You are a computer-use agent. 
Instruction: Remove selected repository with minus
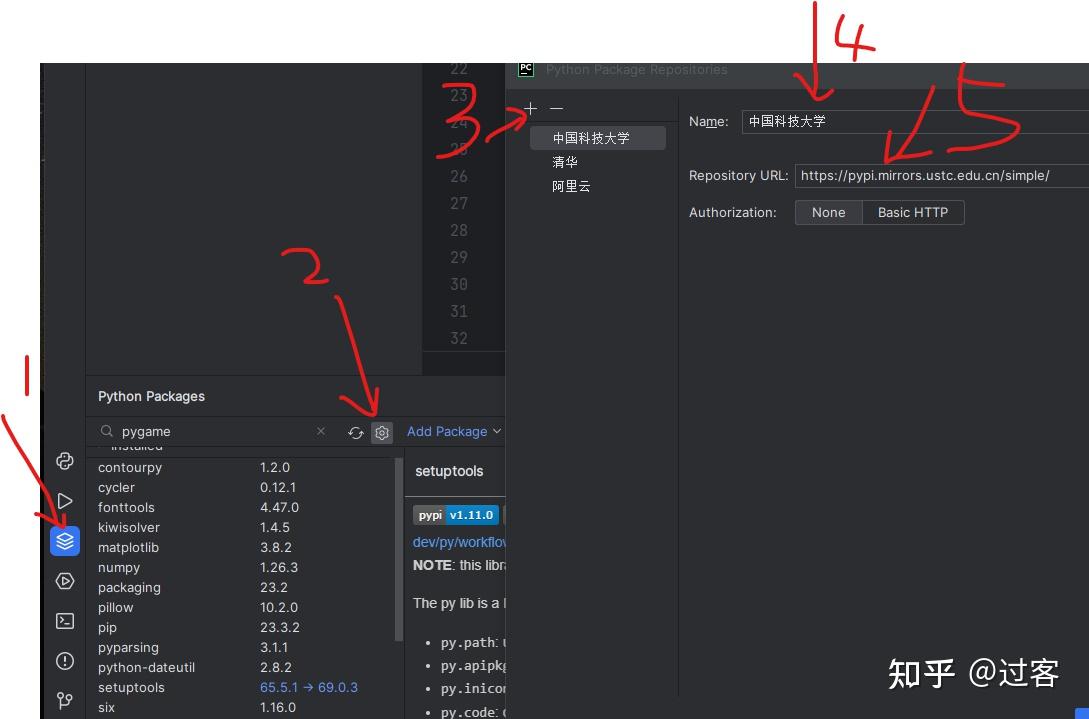click(x=556, y=108)
